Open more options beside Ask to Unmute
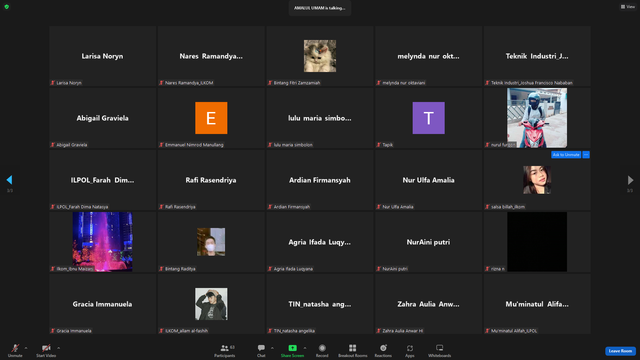 586,155
